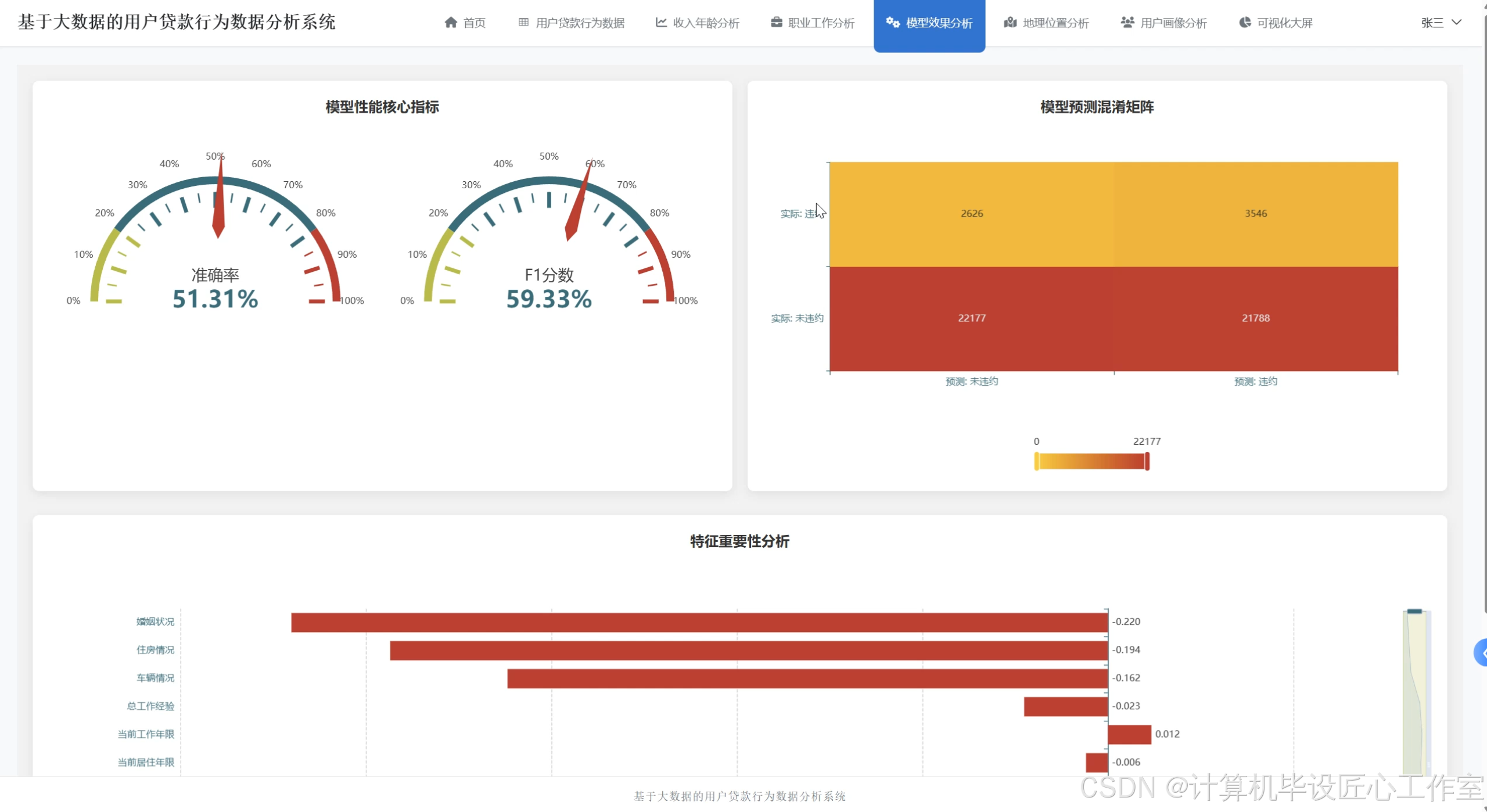
Task: Click the 预测: 未违约 axis label
Action: pyautogui.click(x=972, y=382)
